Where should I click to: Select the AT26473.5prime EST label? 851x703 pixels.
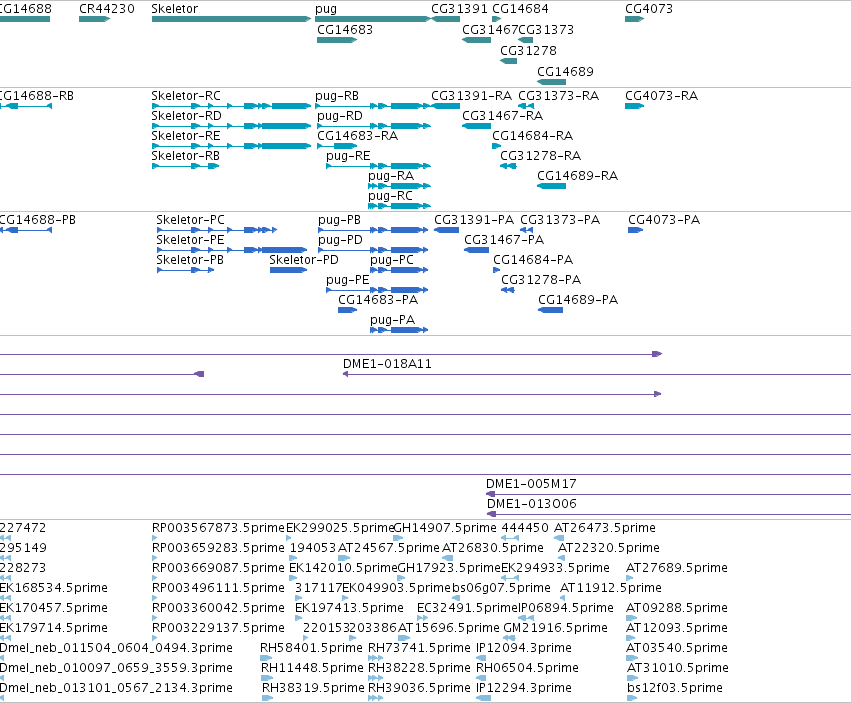[x=605, y=528]
